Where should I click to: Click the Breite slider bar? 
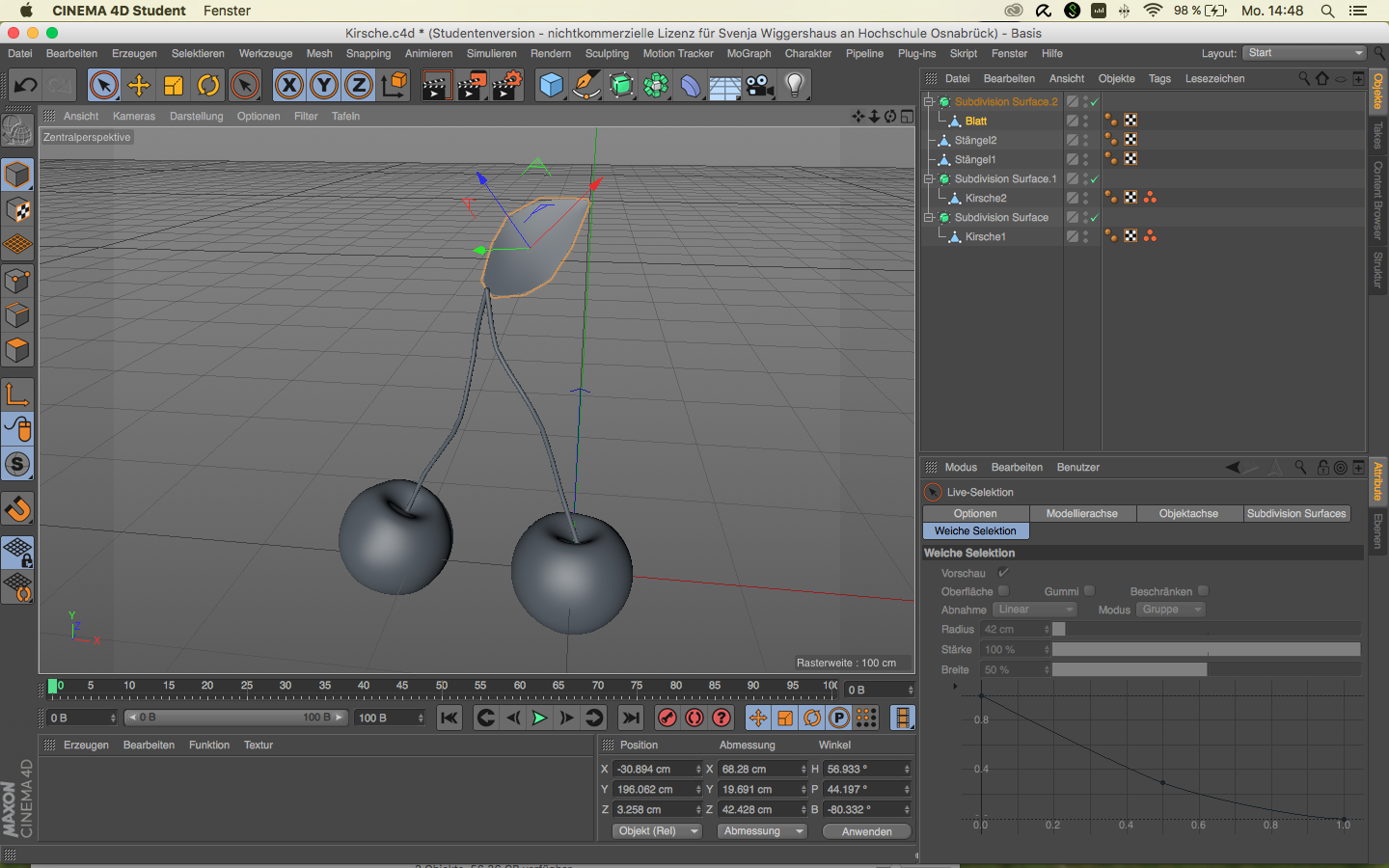click(1206, 670)
